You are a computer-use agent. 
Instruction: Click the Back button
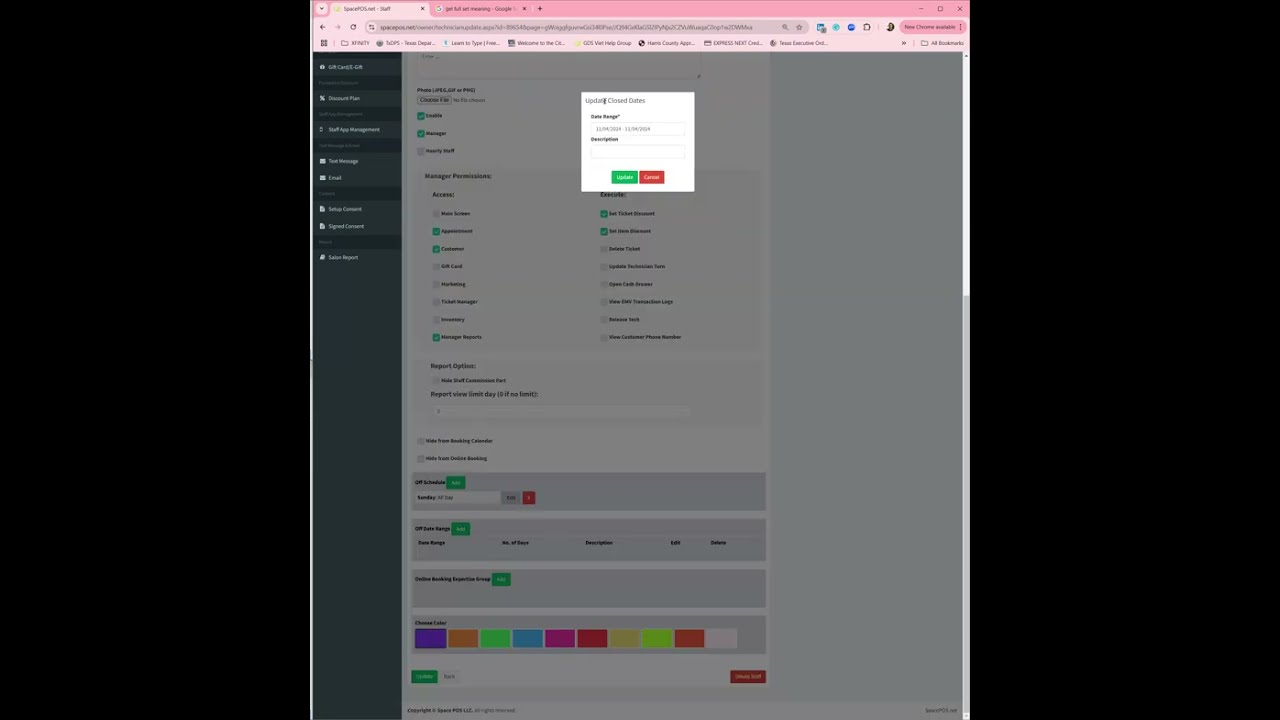[449, 677]
